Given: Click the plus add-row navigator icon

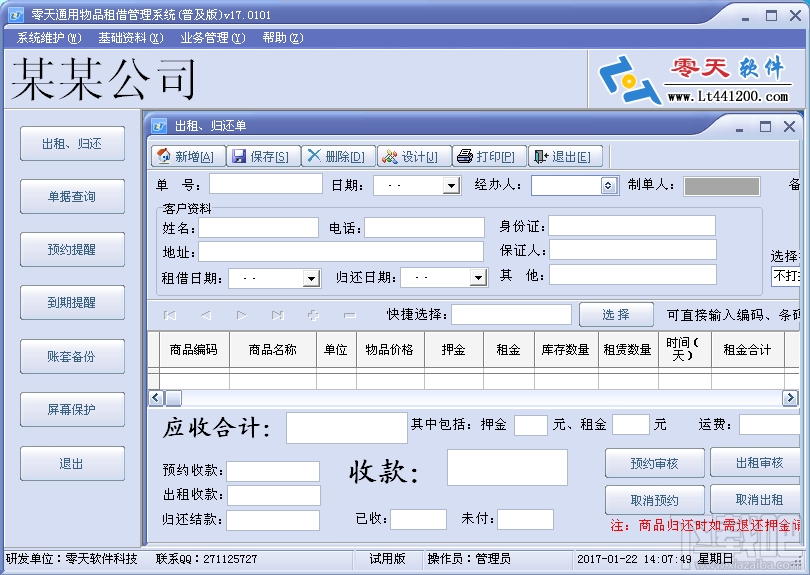Looking at the screenshot, I should click(x=313, y=315).
